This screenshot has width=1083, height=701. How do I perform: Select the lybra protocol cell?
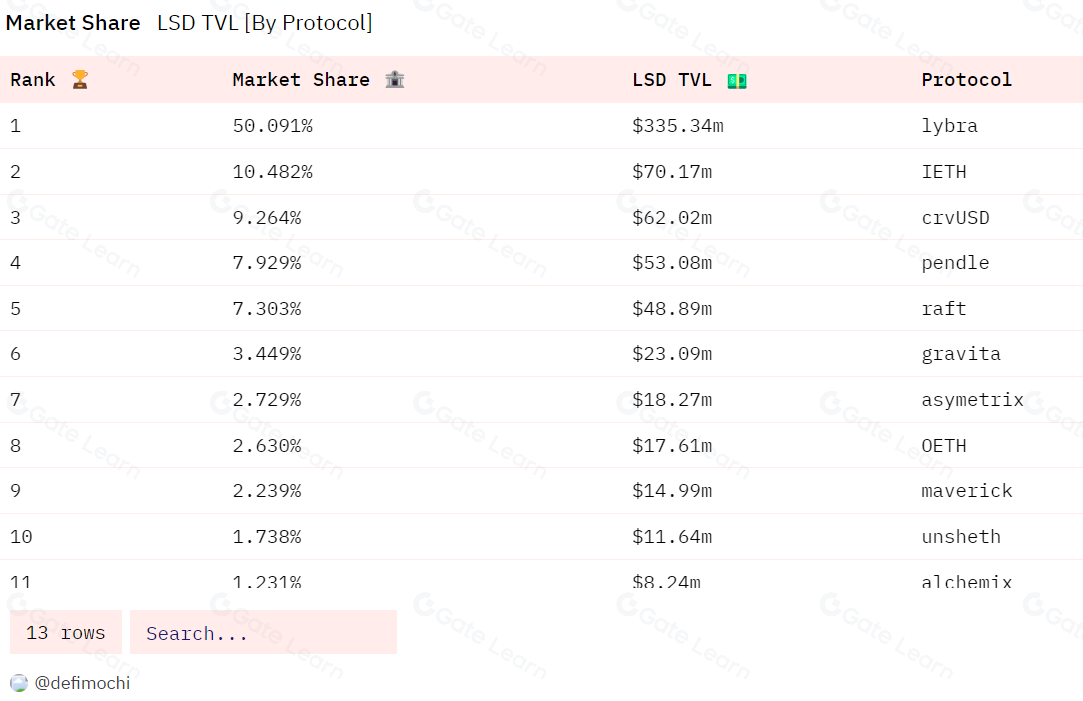coord(949,126)
